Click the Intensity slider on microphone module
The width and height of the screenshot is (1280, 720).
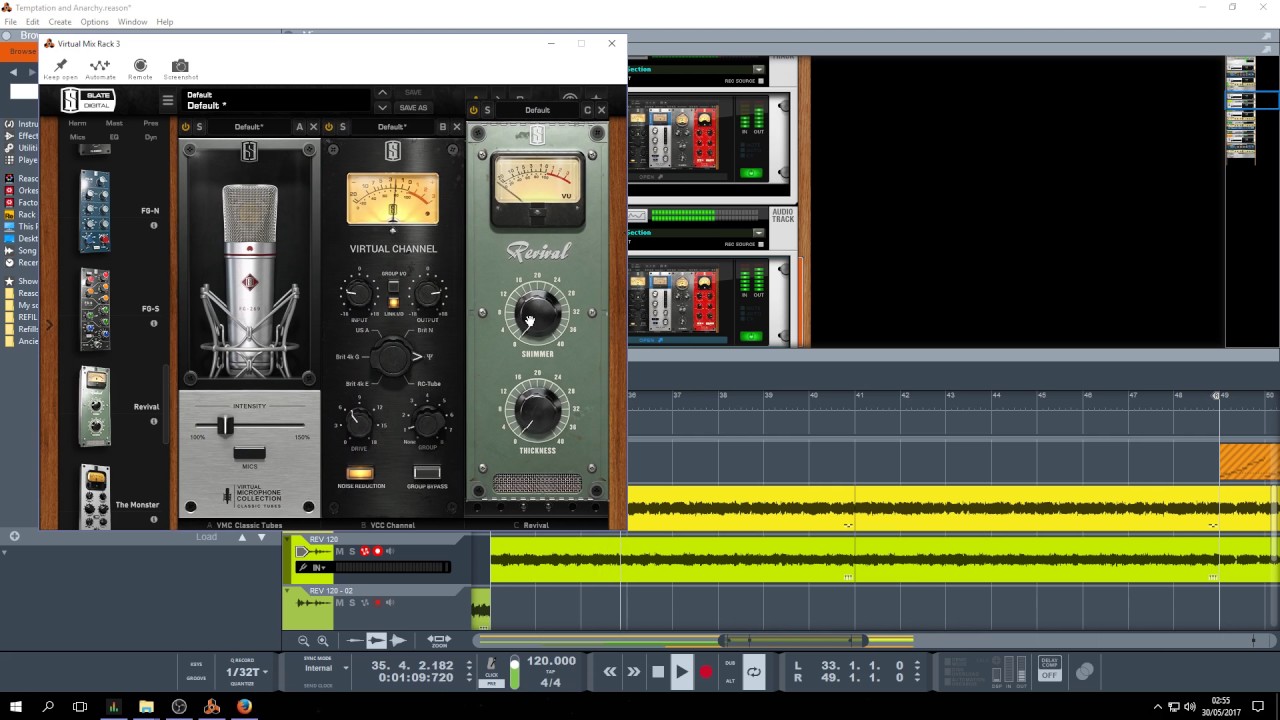click(226, 426)
